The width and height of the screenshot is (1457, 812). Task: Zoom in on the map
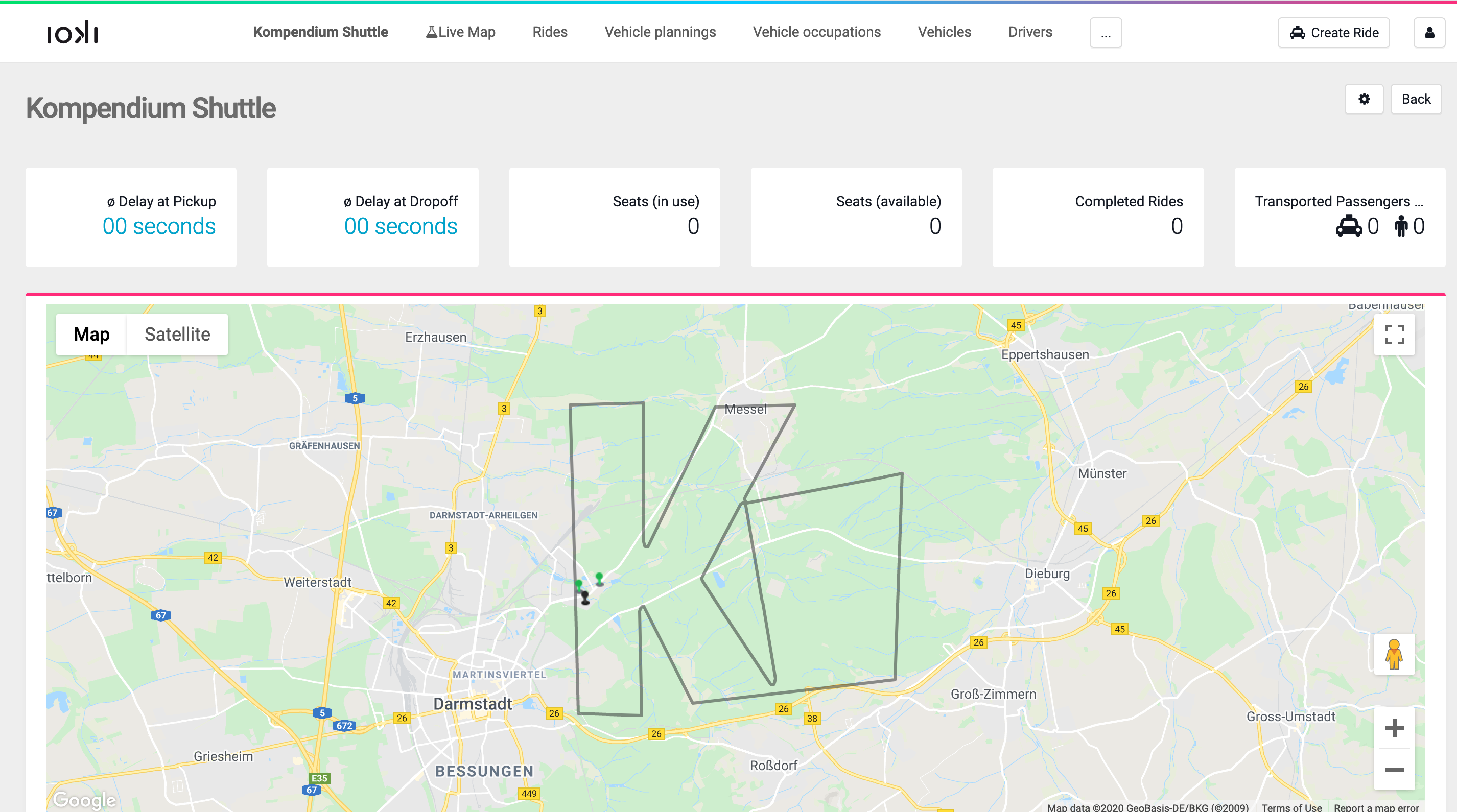pos(1394,728)
